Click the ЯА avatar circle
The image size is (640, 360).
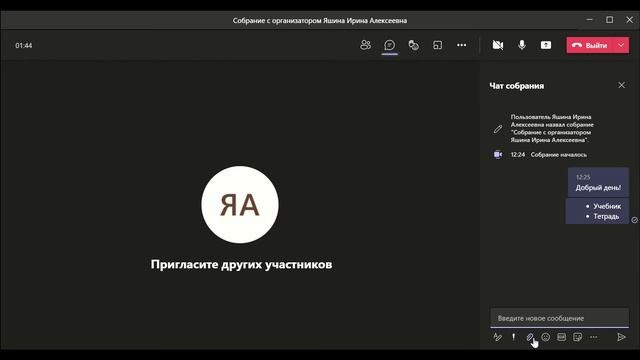[x=240, y=204]
